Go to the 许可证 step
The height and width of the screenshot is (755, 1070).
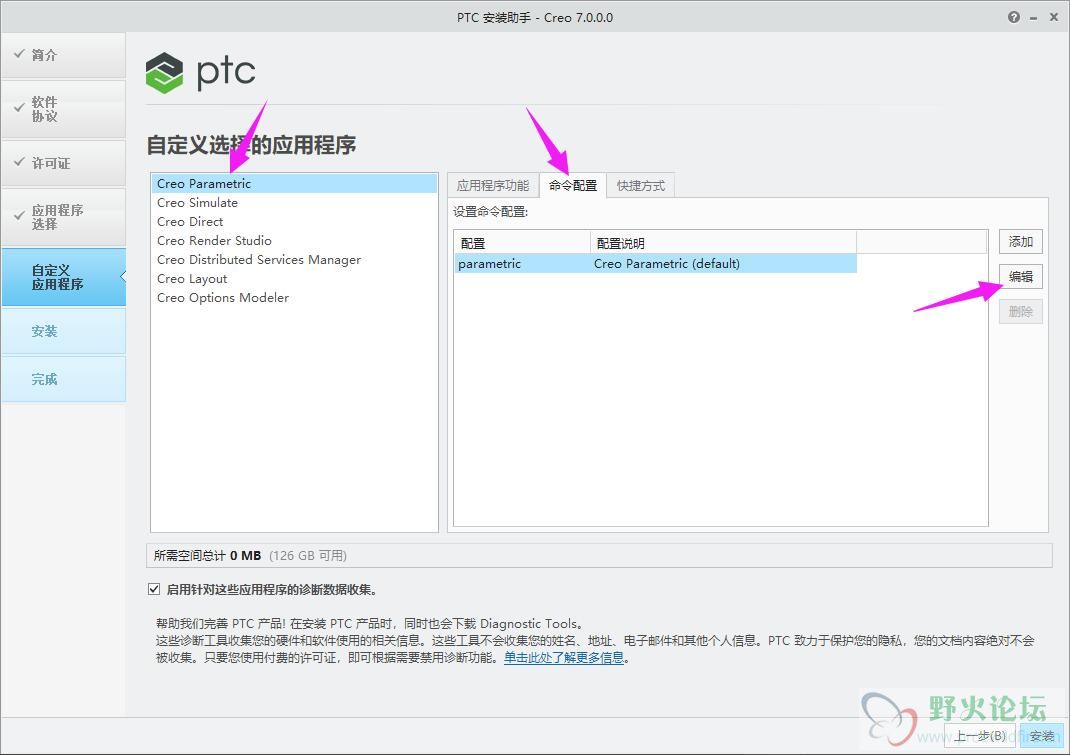63,163
